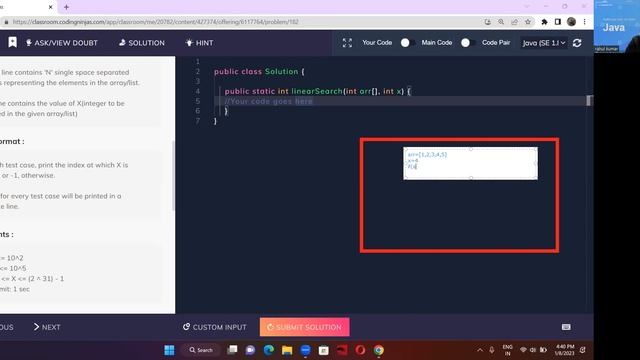Image resolution: width=640 pixels, height=360 pixels.
Task: Open the Windows Start menu
Action: tap(169, 350)
